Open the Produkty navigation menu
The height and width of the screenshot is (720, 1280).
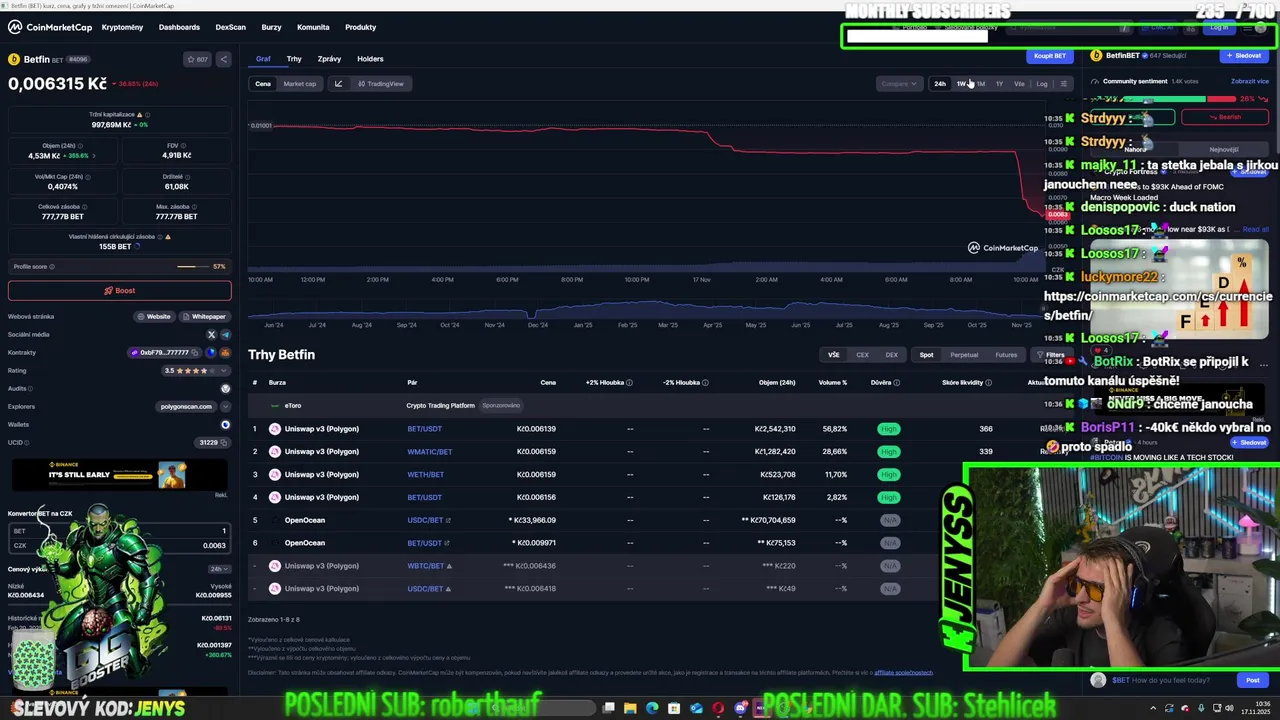coord(361,27)
